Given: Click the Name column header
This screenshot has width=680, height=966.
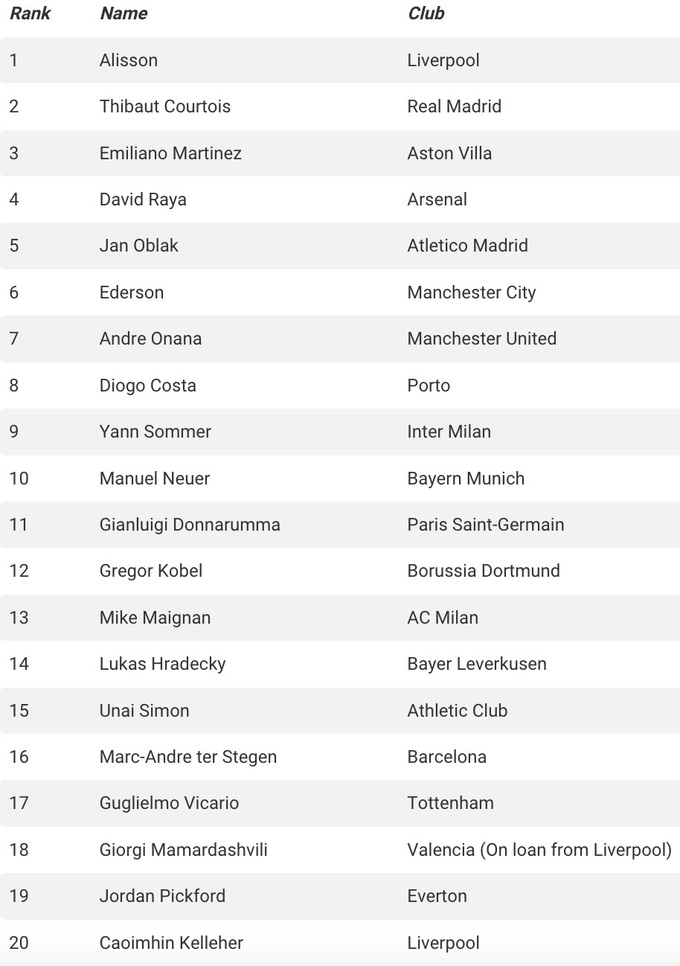Looking at the screenshot, I should point(123,14).
